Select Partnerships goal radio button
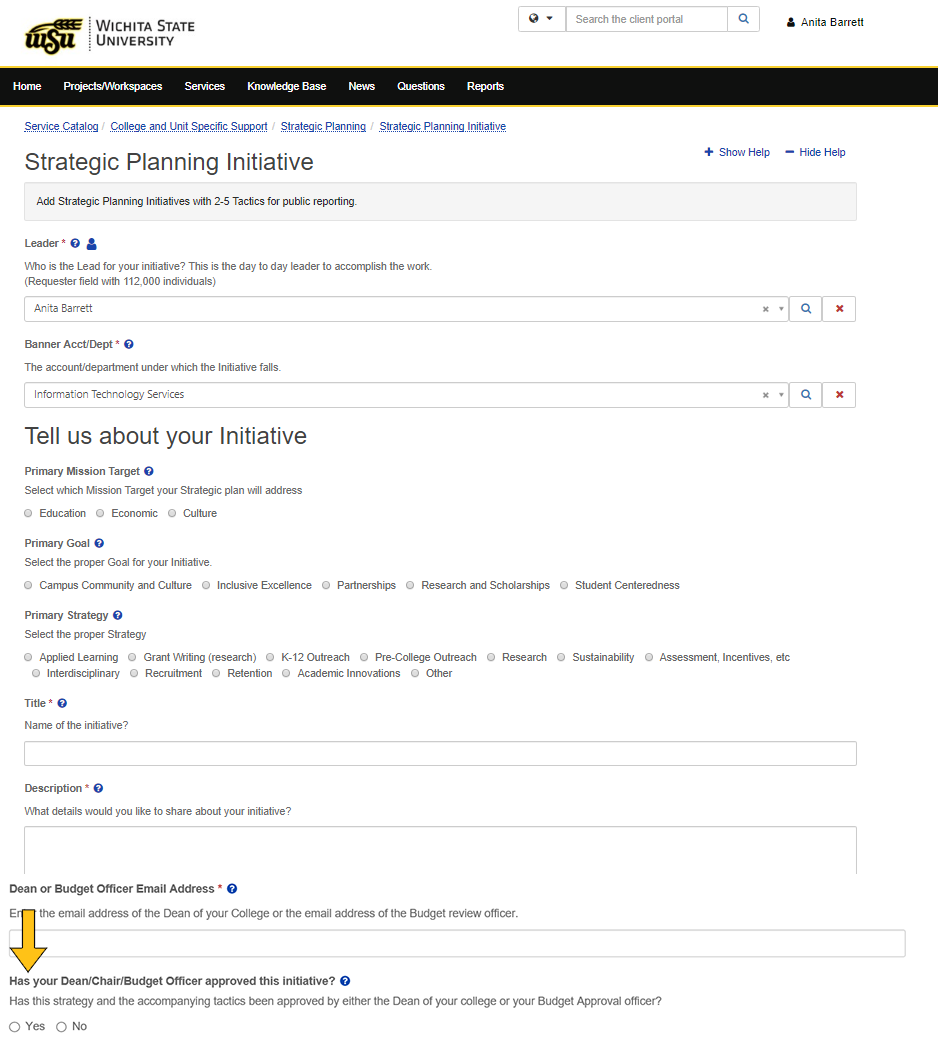 point(326,585)
